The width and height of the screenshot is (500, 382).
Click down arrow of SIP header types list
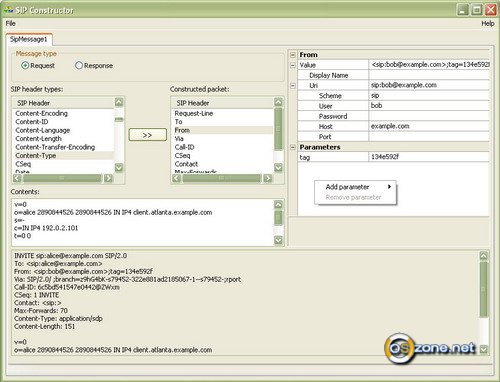pyautogui.click(x=119, y=168)
